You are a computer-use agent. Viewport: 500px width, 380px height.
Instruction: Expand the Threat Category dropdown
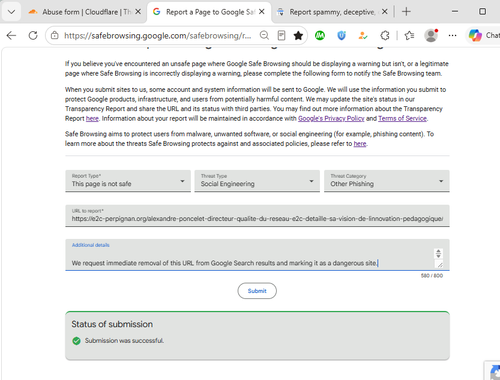pyautogui.click(x=387, y=181)
